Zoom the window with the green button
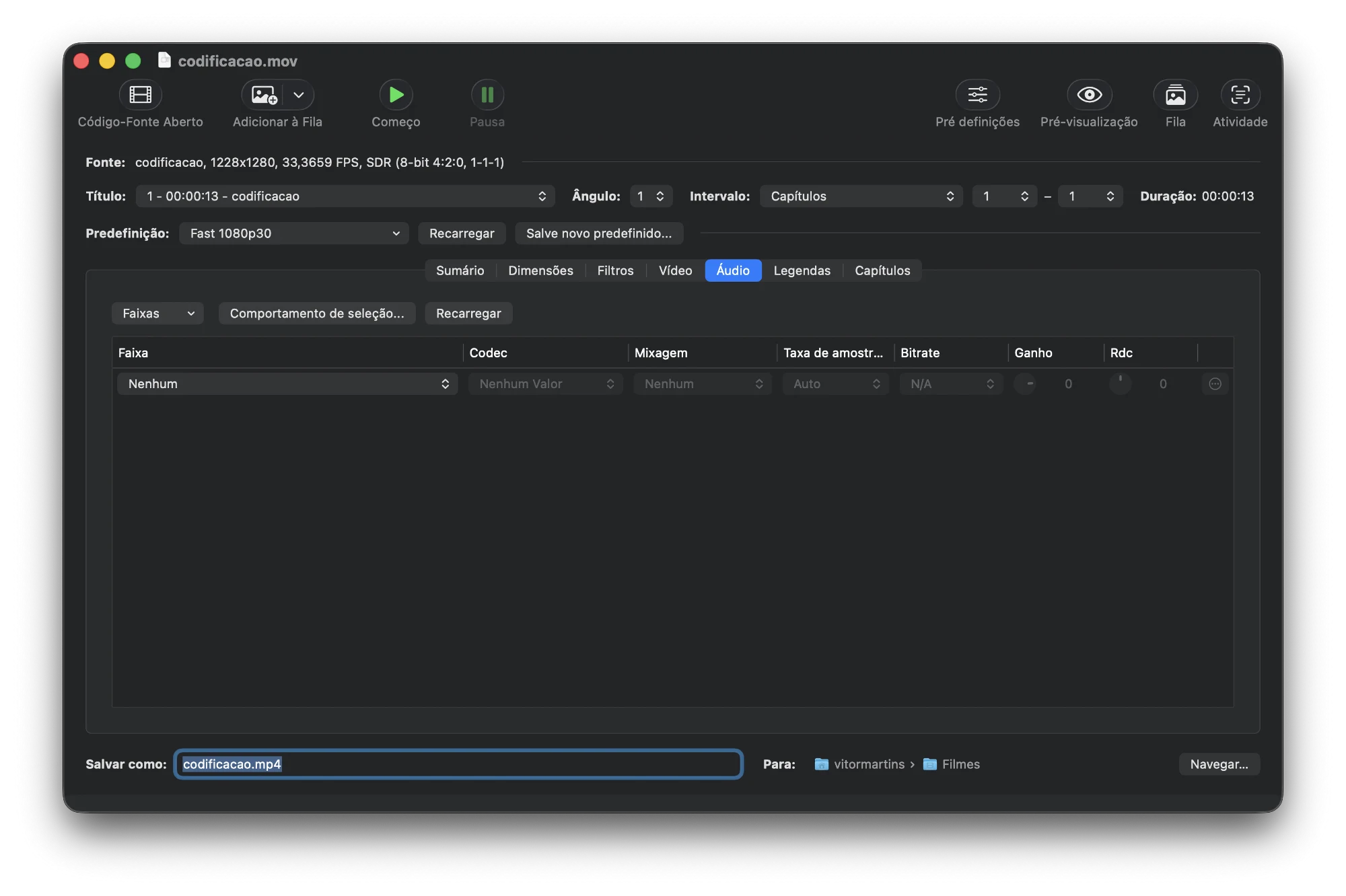The image size is (1346, 896). (133, 61)
